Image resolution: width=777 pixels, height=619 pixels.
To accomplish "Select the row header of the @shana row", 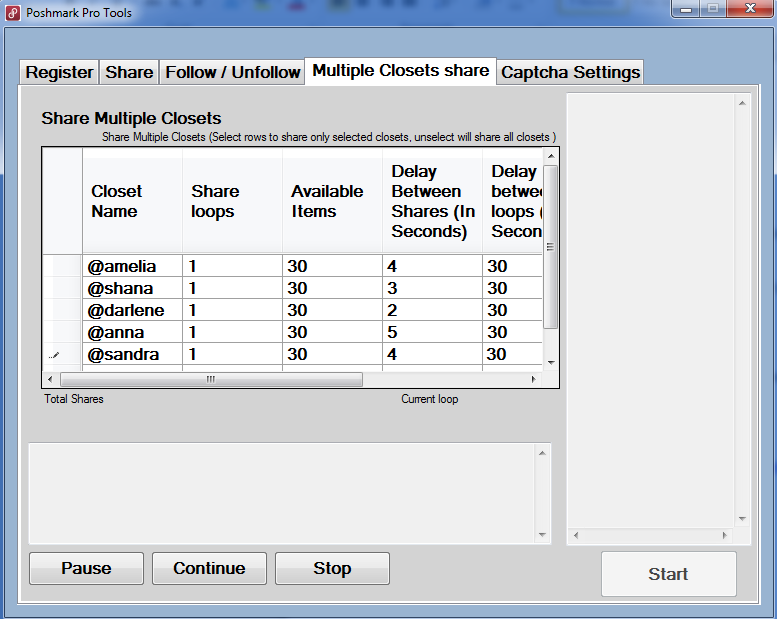I will pos(62,288).
